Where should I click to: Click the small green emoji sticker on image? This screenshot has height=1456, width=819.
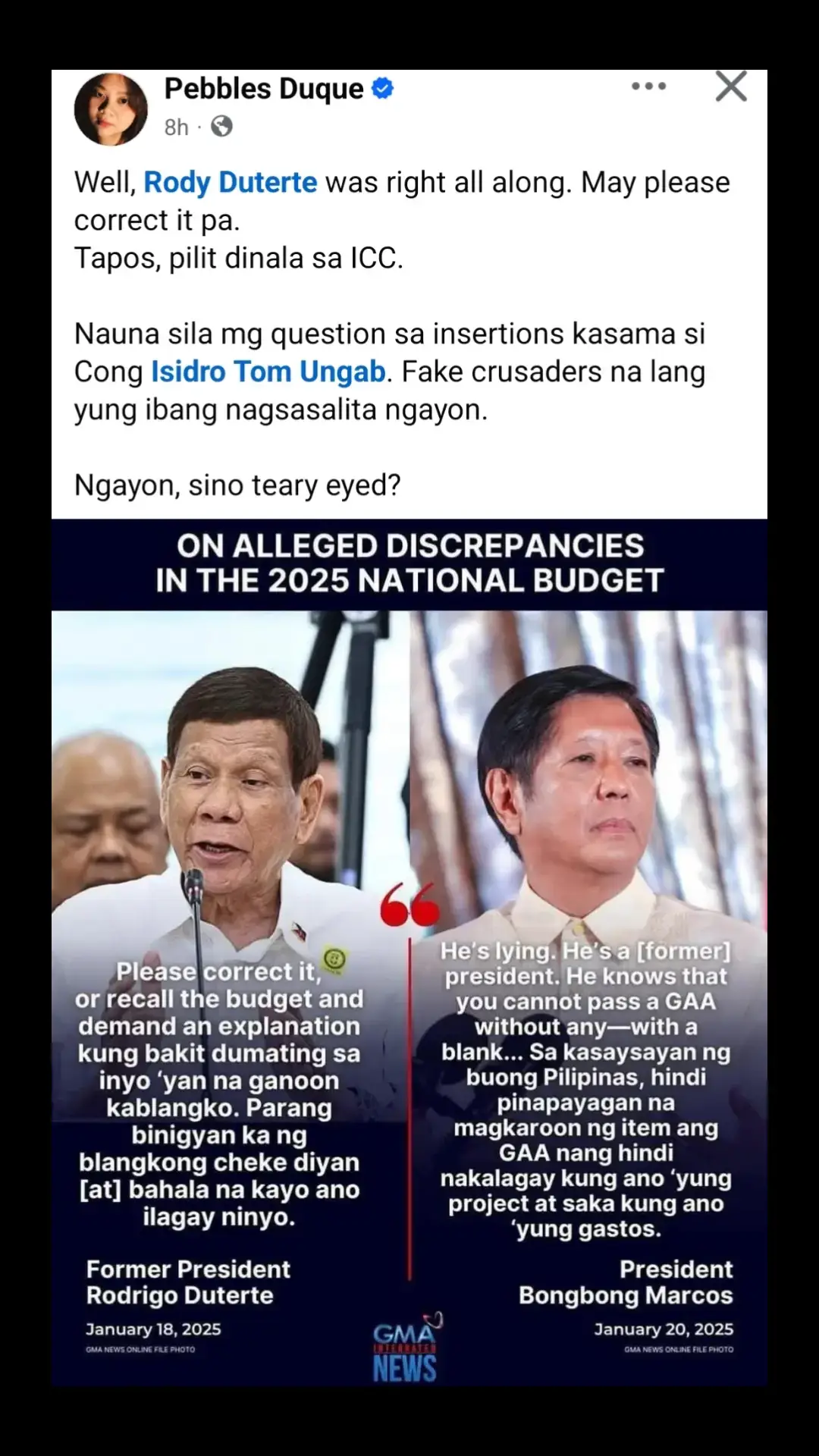[x=334, y=959]
